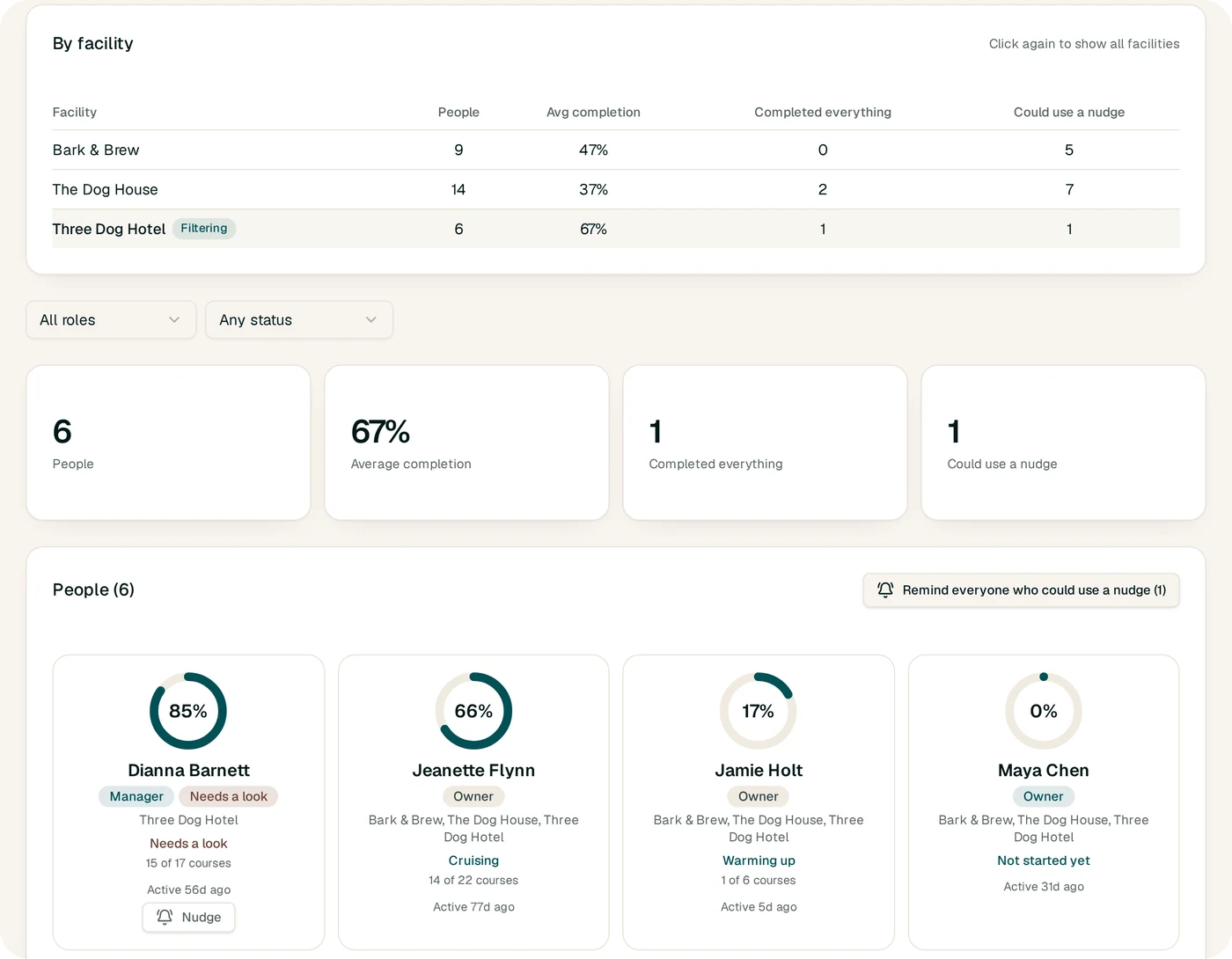Click the All roles chevron arrow
Screen dimensions: 1232x959
pos(174,320)
